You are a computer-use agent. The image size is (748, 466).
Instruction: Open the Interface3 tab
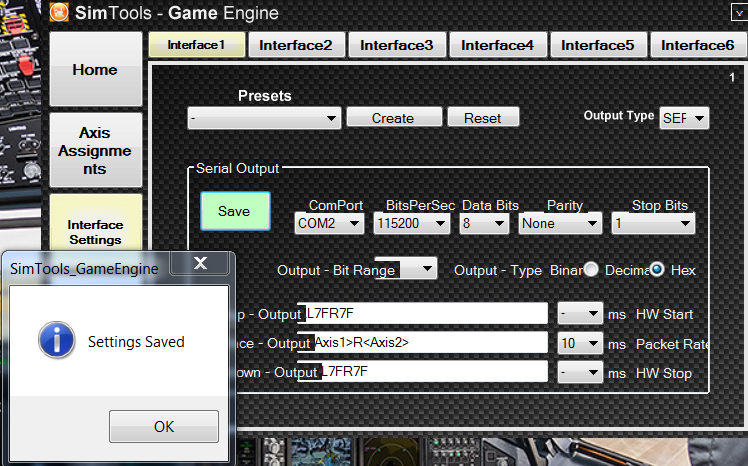click(397, 45)
